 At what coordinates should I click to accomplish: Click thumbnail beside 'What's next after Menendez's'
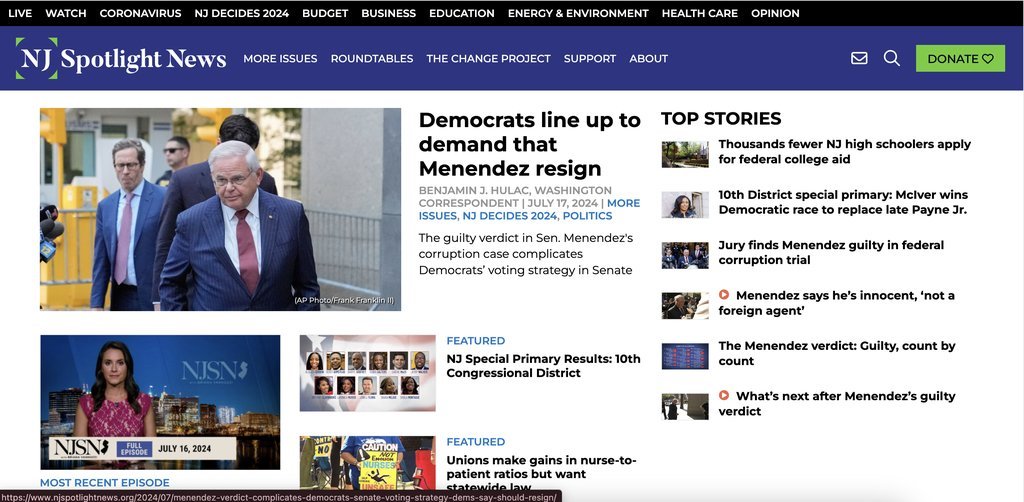(x=684, y=406)
